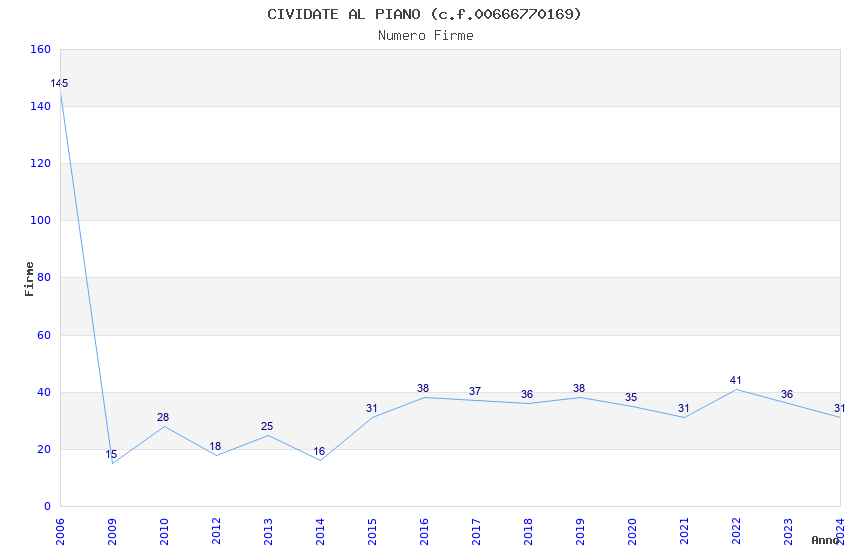Click the data label 18 for 2012
850x550 pixels.
(x=215, y=446)
